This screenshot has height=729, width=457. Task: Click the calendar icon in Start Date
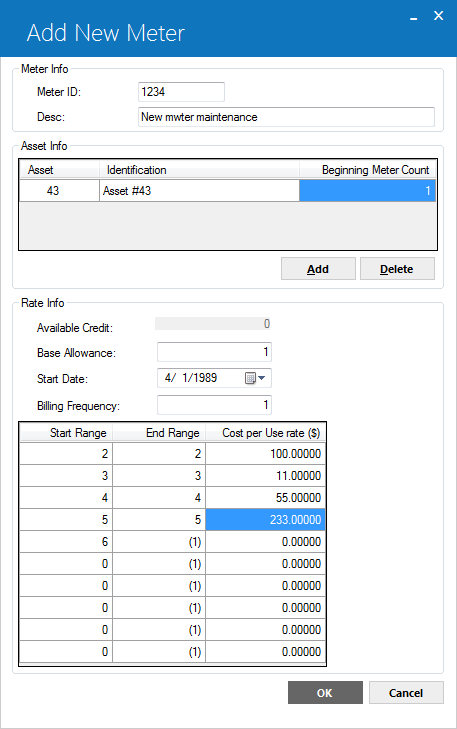(250, 378)
